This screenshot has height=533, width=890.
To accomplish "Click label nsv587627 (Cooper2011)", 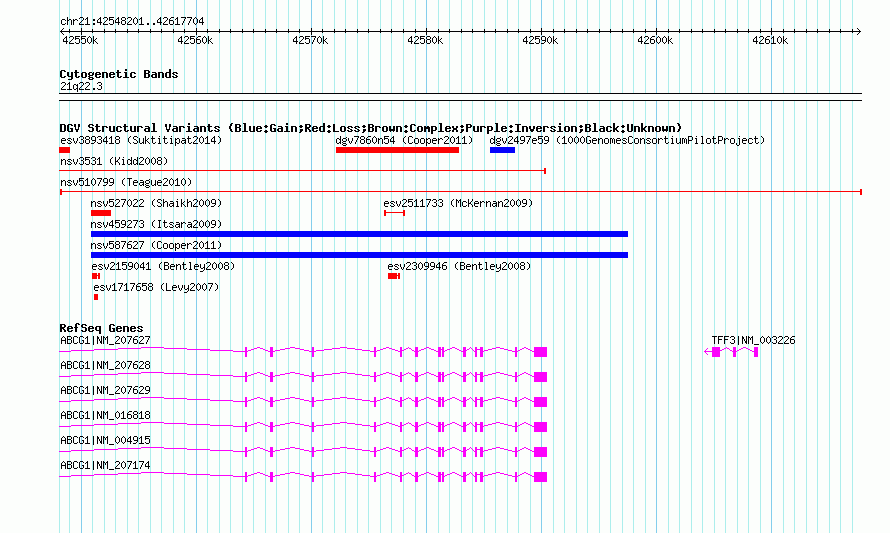I will (x=156, y=245).
